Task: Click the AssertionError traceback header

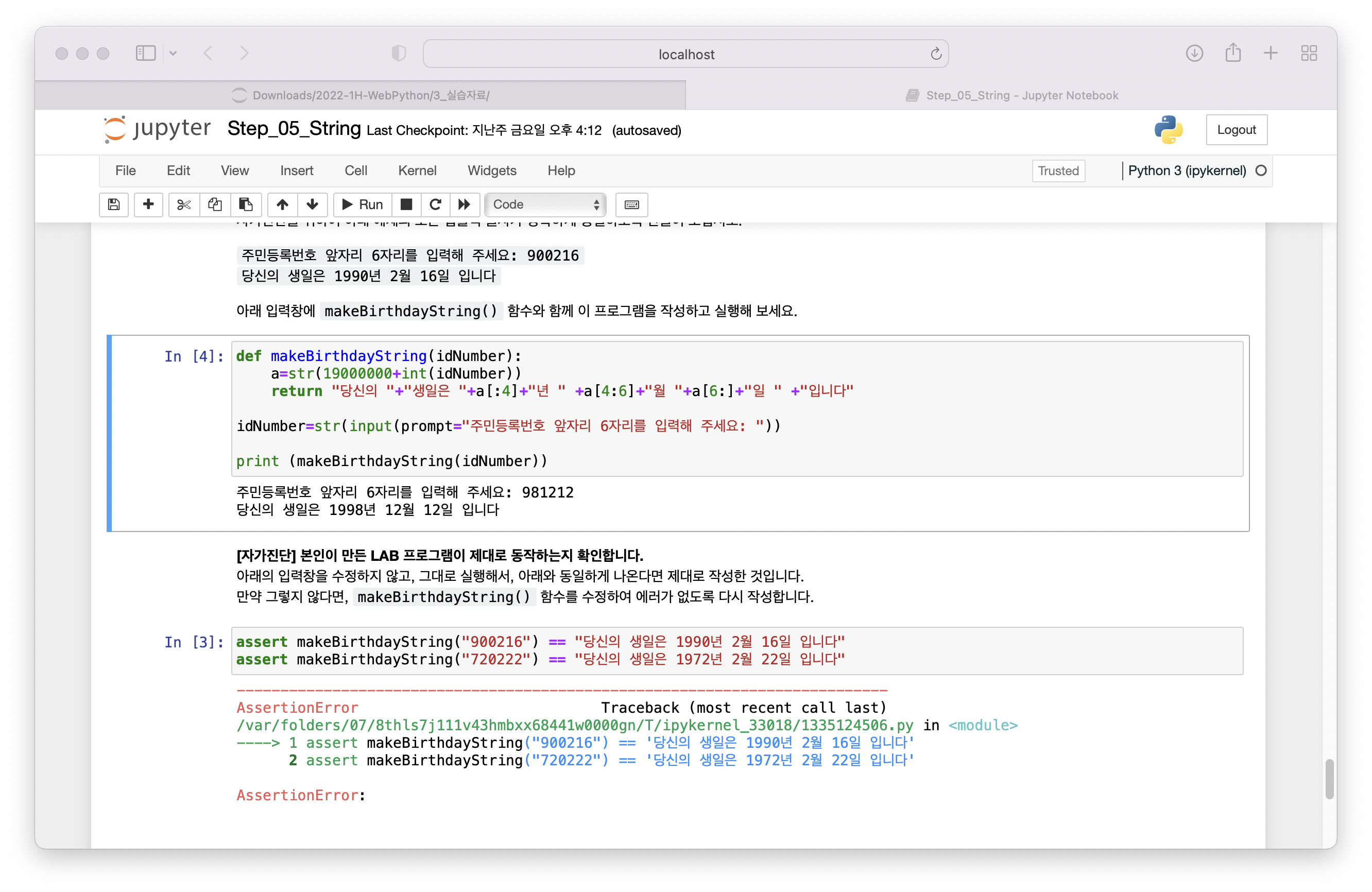Action: tap(561, 708)
